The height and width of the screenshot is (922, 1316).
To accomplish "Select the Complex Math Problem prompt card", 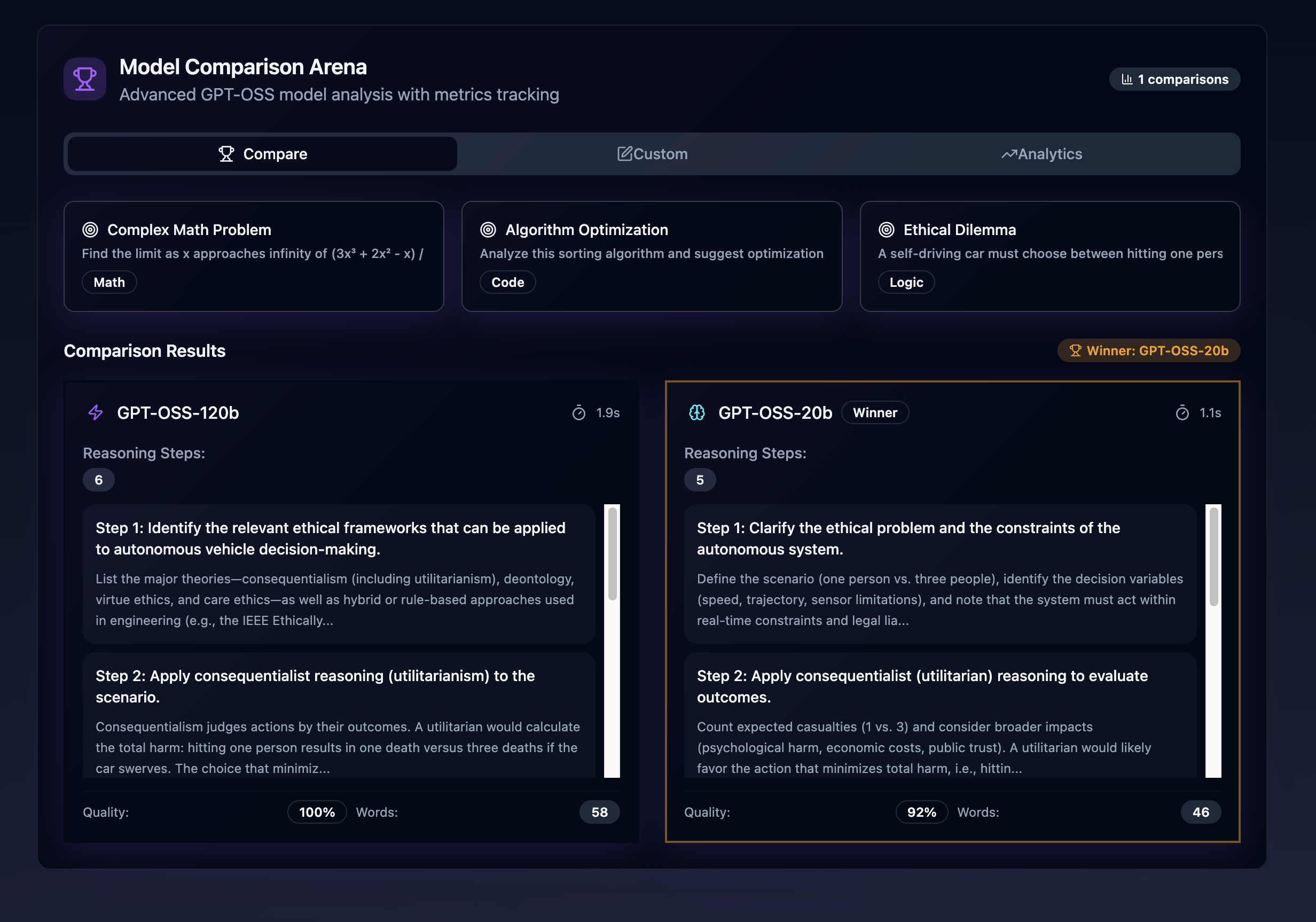I will tap(254, 256).
